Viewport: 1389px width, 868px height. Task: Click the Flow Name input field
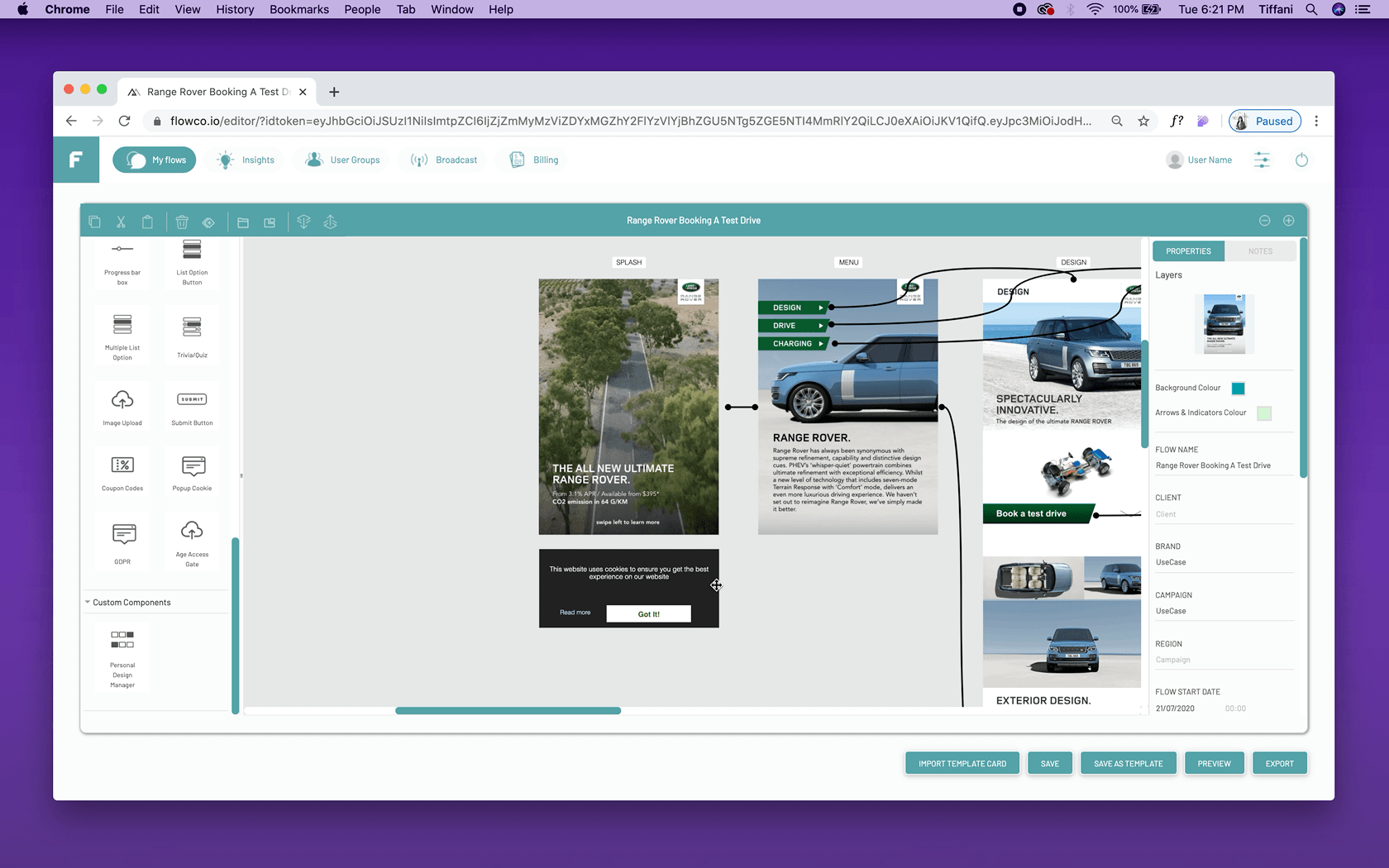1224,466
